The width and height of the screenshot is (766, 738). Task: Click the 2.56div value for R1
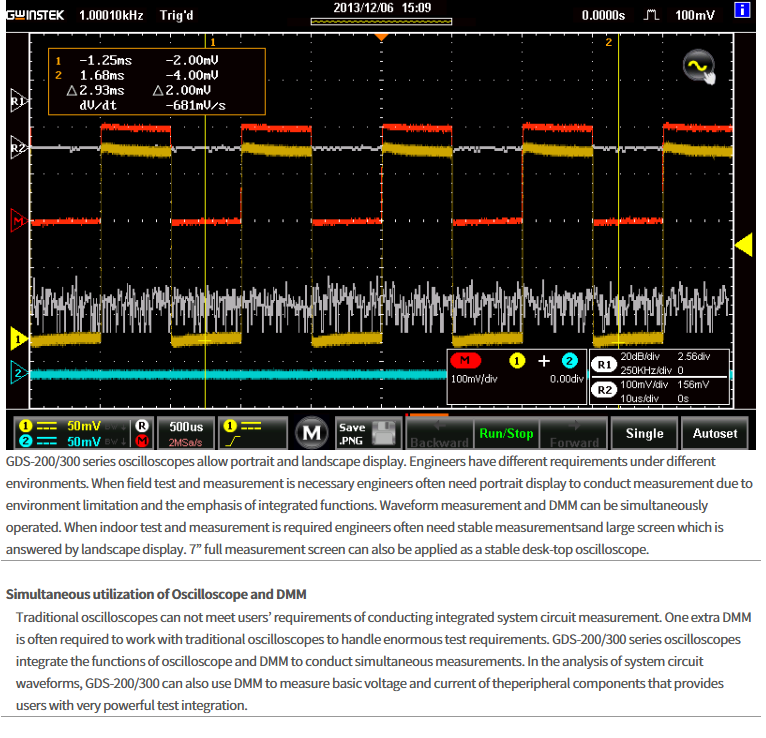click(694, 357)
